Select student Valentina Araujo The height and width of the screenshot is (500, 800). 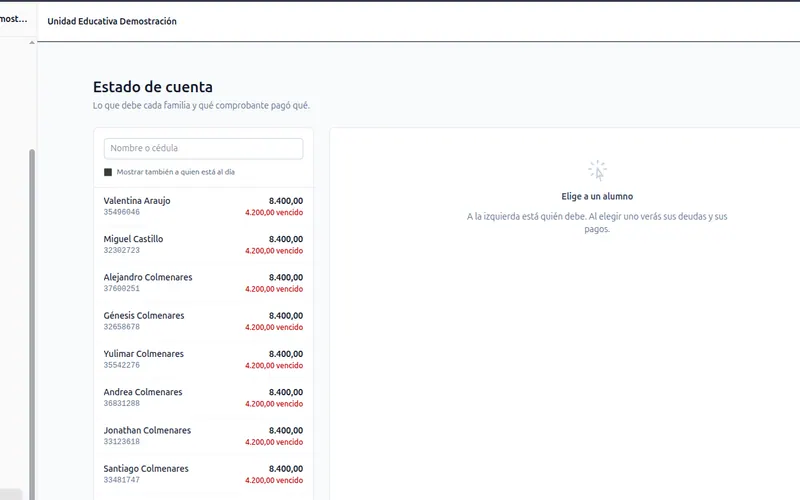coord(203,206)
